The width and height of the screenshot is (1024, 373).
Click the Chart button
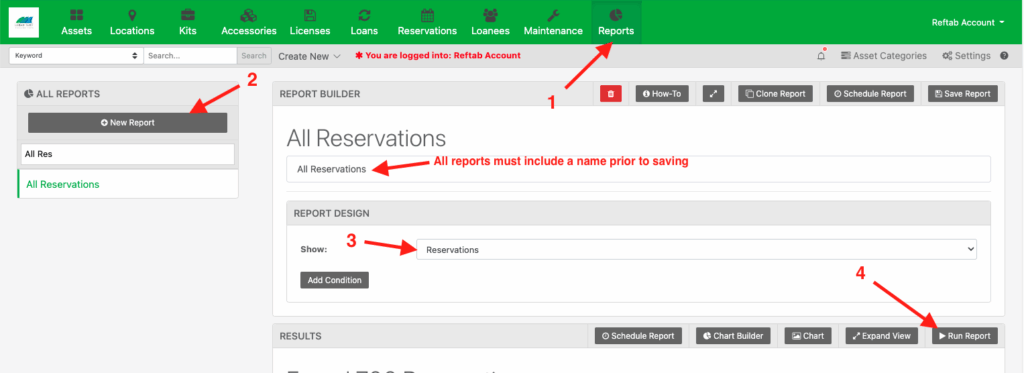808,336
